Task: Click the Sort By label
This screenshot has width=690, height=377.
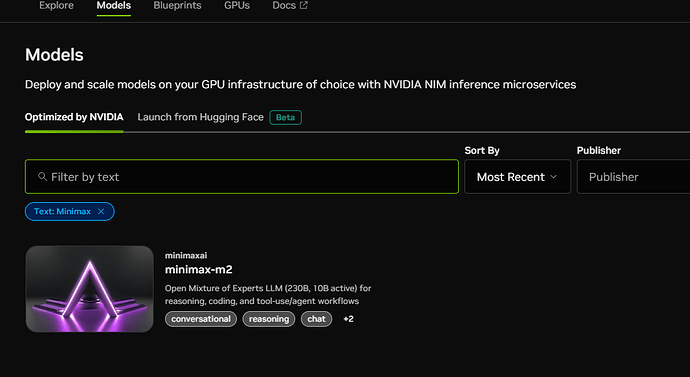Action: (482, 150)
